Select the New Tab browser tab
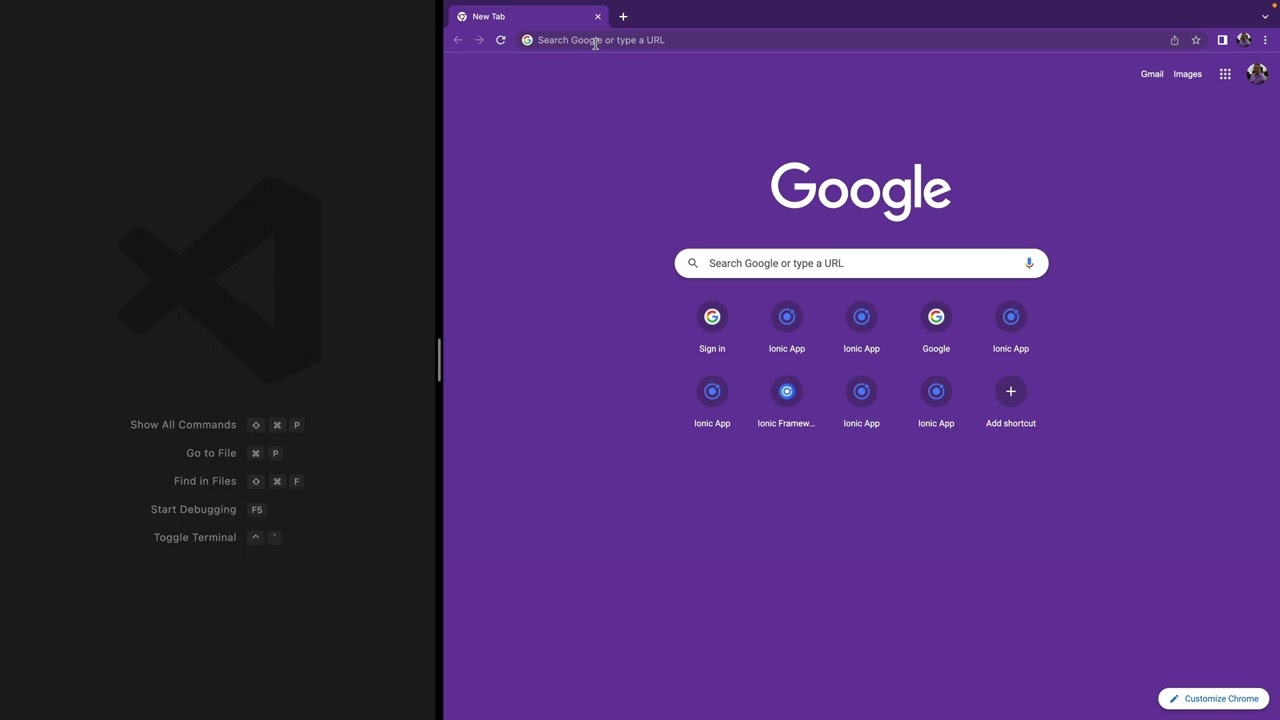Viewport: 1280px width, 720px height. click(529, 16)
